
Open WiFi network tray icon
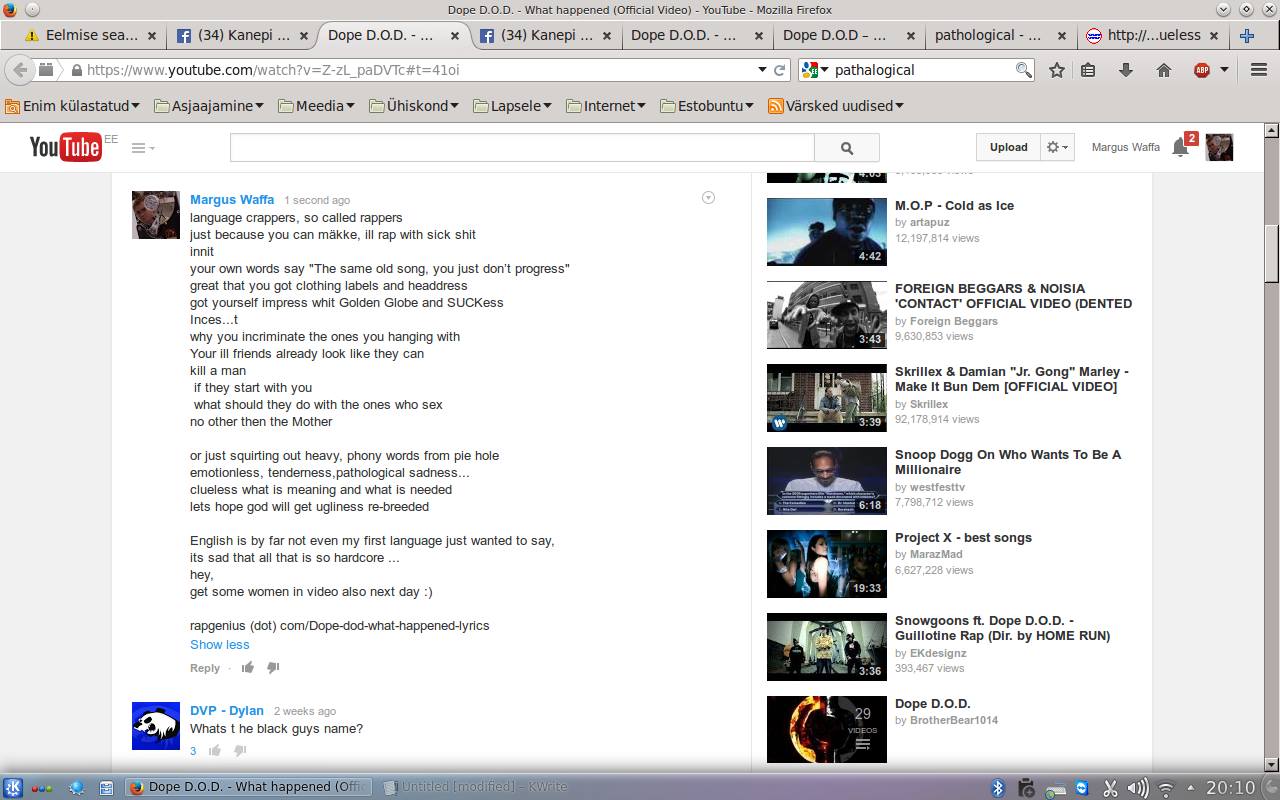pyautogui.click(x=1166, y=788)
